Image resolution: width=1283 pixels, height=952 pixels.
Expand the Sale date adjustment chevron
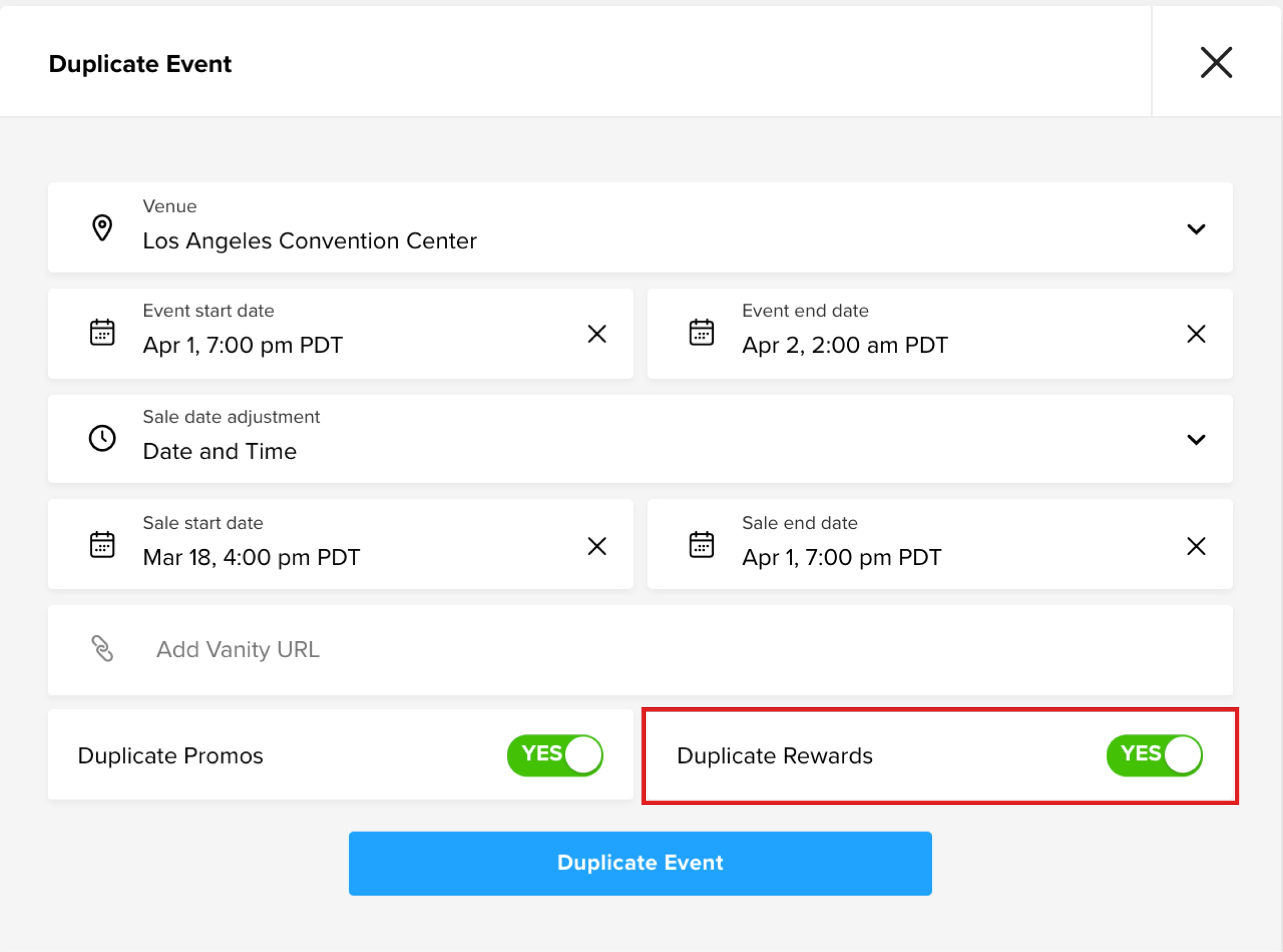tap(1197, 439)
